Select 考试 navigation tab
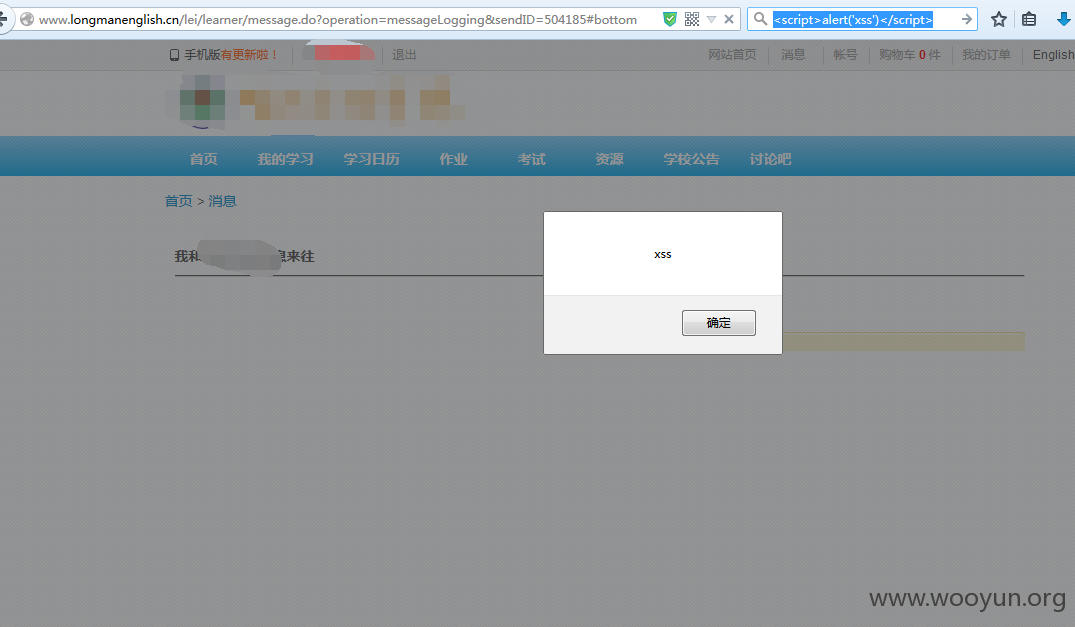The height and width of the screenshot is (627, 1075). (531, 159)
